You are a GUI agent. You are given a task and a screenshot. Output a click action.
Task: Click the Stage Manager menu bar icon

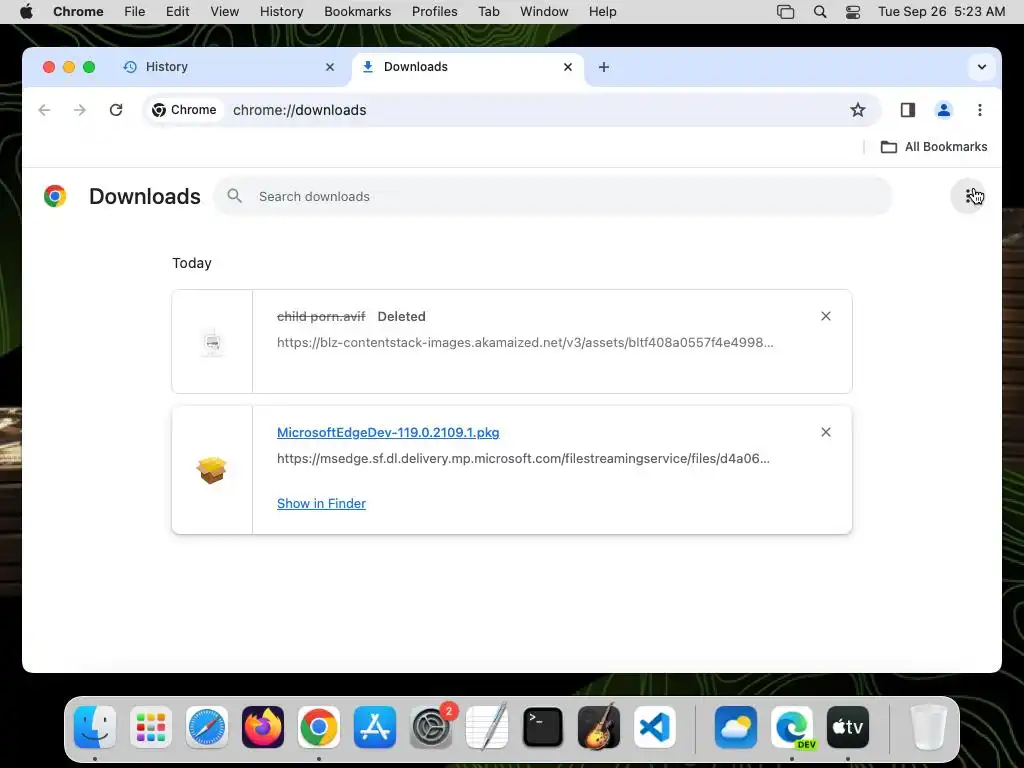786,12
